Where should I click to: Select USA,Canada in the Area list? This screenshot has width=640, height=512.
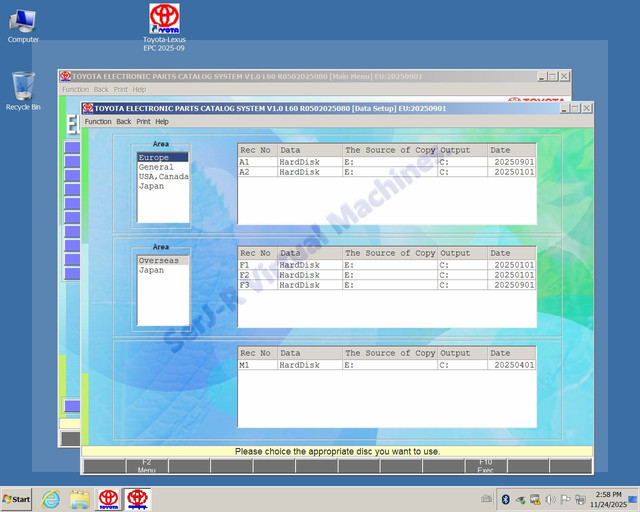[x=163, y=176]
